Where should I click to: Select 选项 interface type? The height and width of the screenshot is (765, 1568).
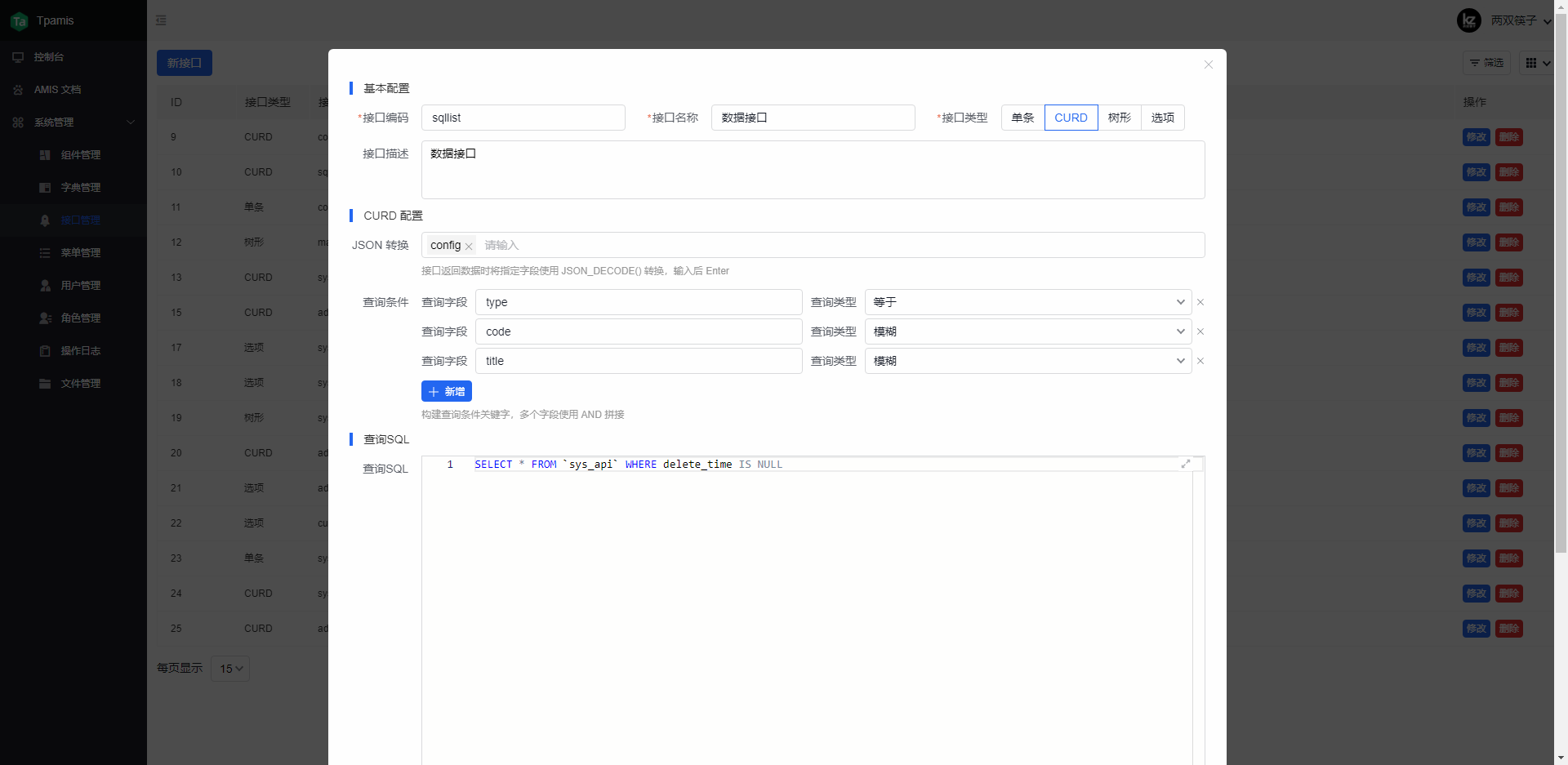(1163, 118)
